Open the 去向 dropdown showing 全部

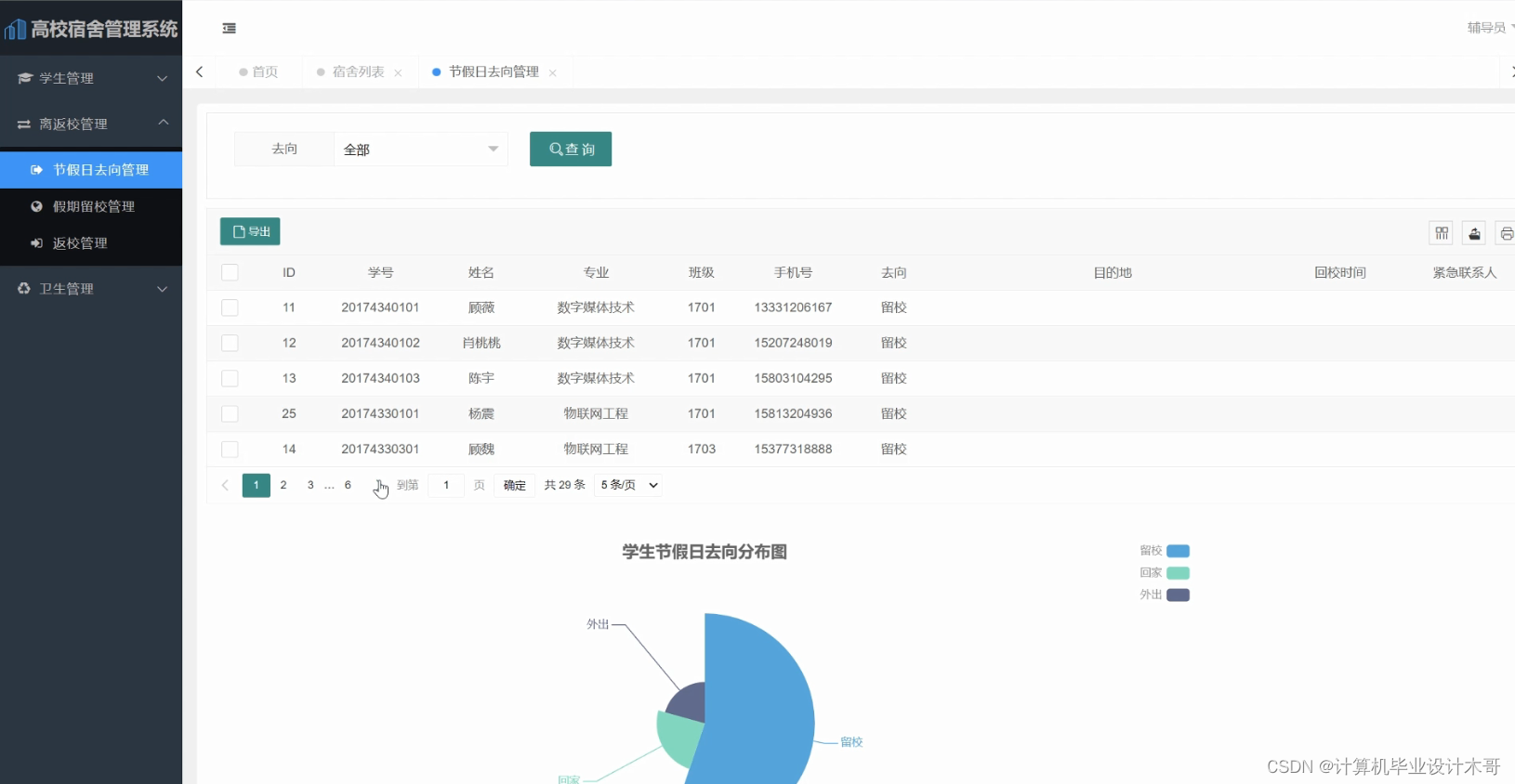[x=421, y=149]
